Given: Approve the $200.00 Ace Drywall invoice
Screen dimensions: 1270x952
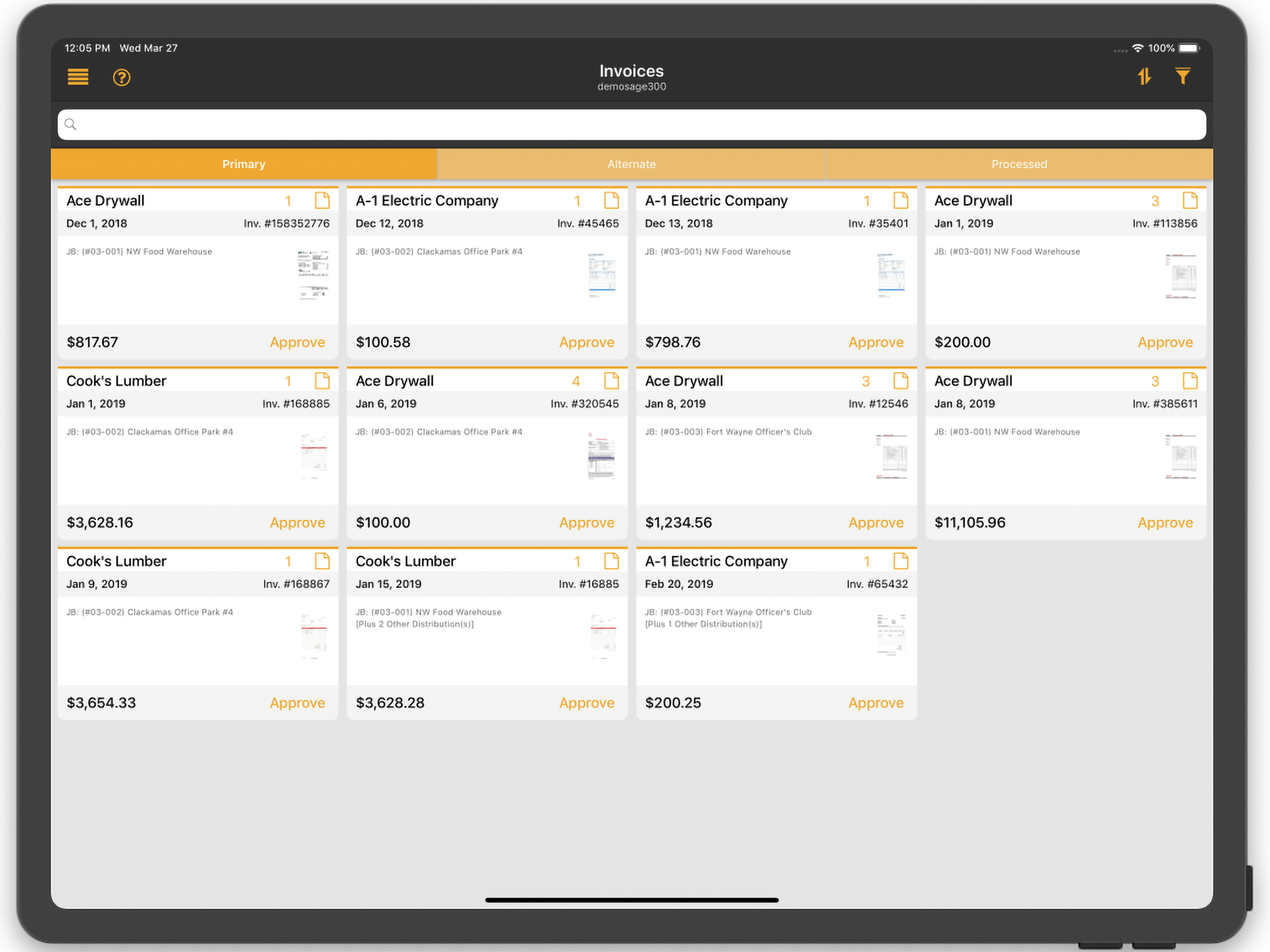Looking at the screenshot, I should (1165, 342).
